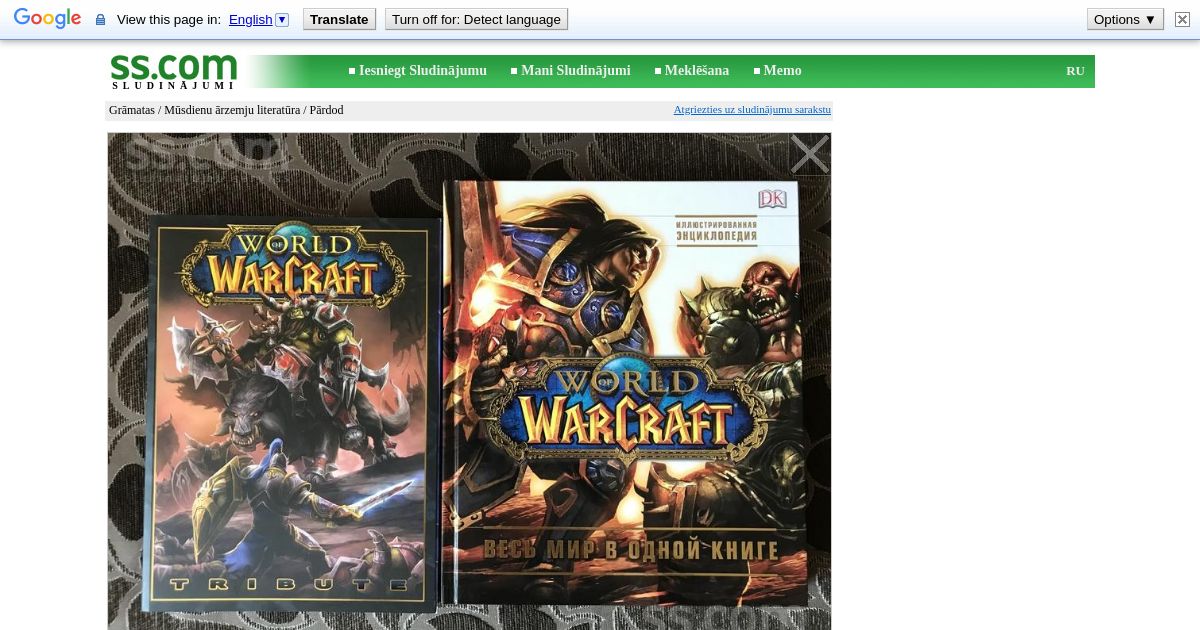Click the World of Warcraft books photo
Screen dimensions: 1200x630
tap(469, 381)
